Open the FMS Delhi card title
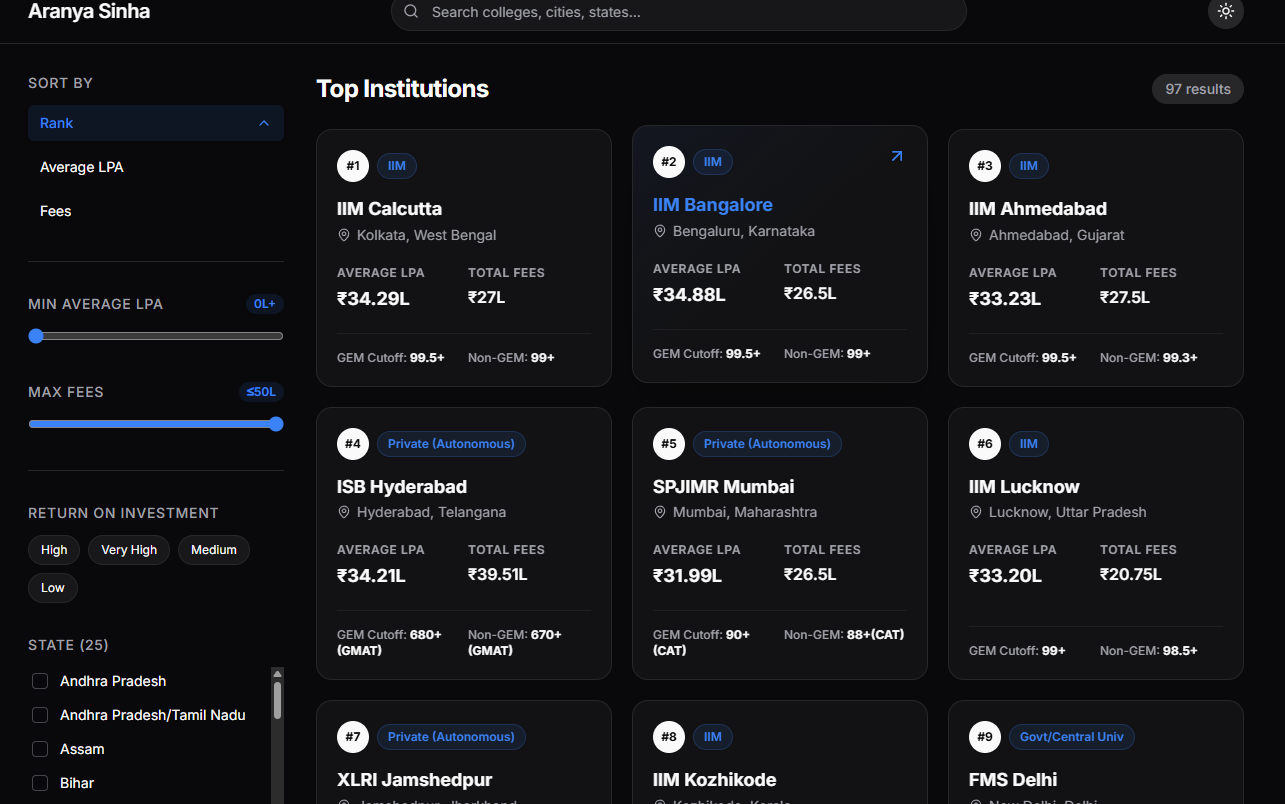Viewport: 1285px width, 804px height. coord(1013,780)
